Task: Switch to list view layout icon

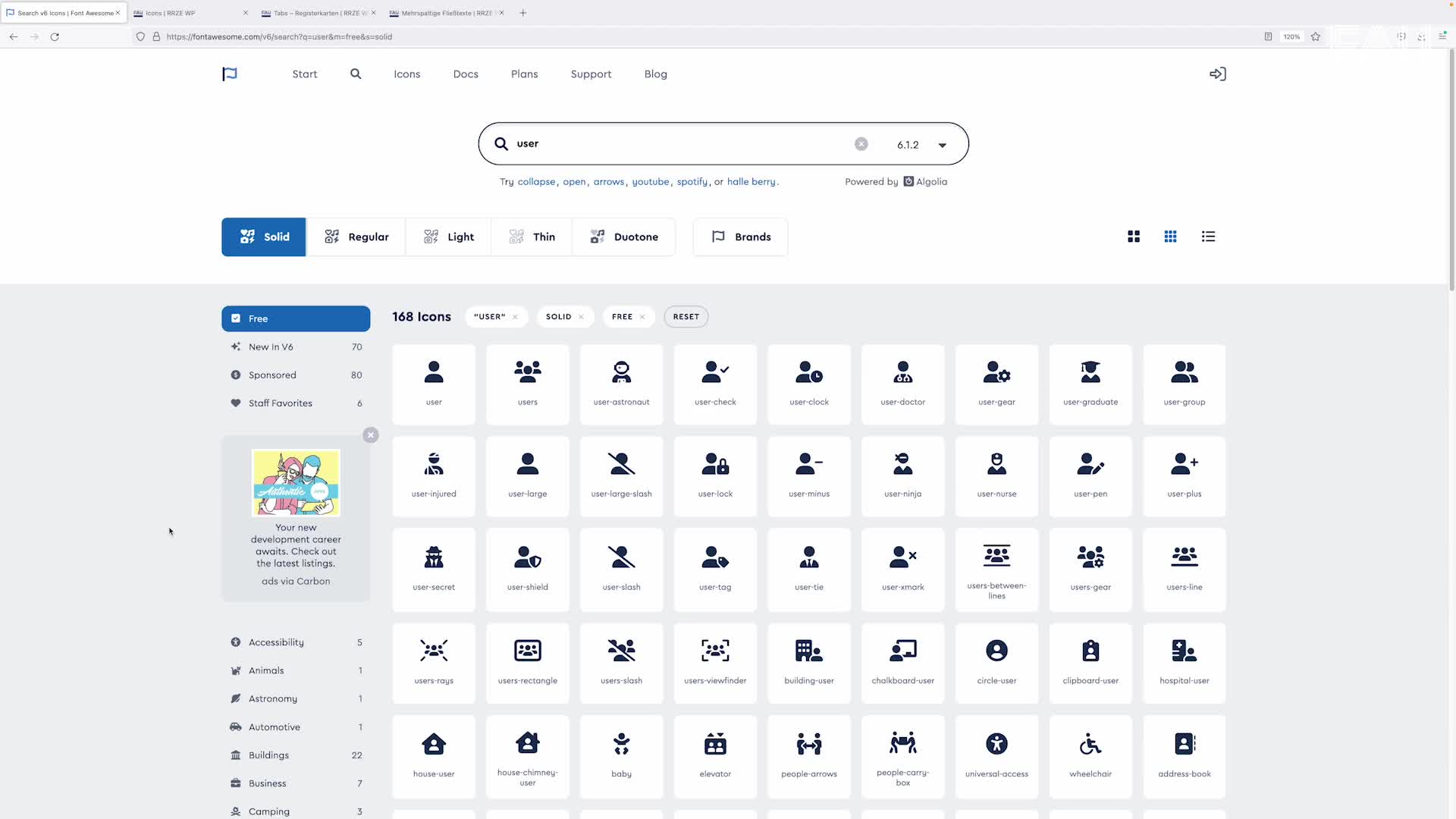Action: [1208, 237]
